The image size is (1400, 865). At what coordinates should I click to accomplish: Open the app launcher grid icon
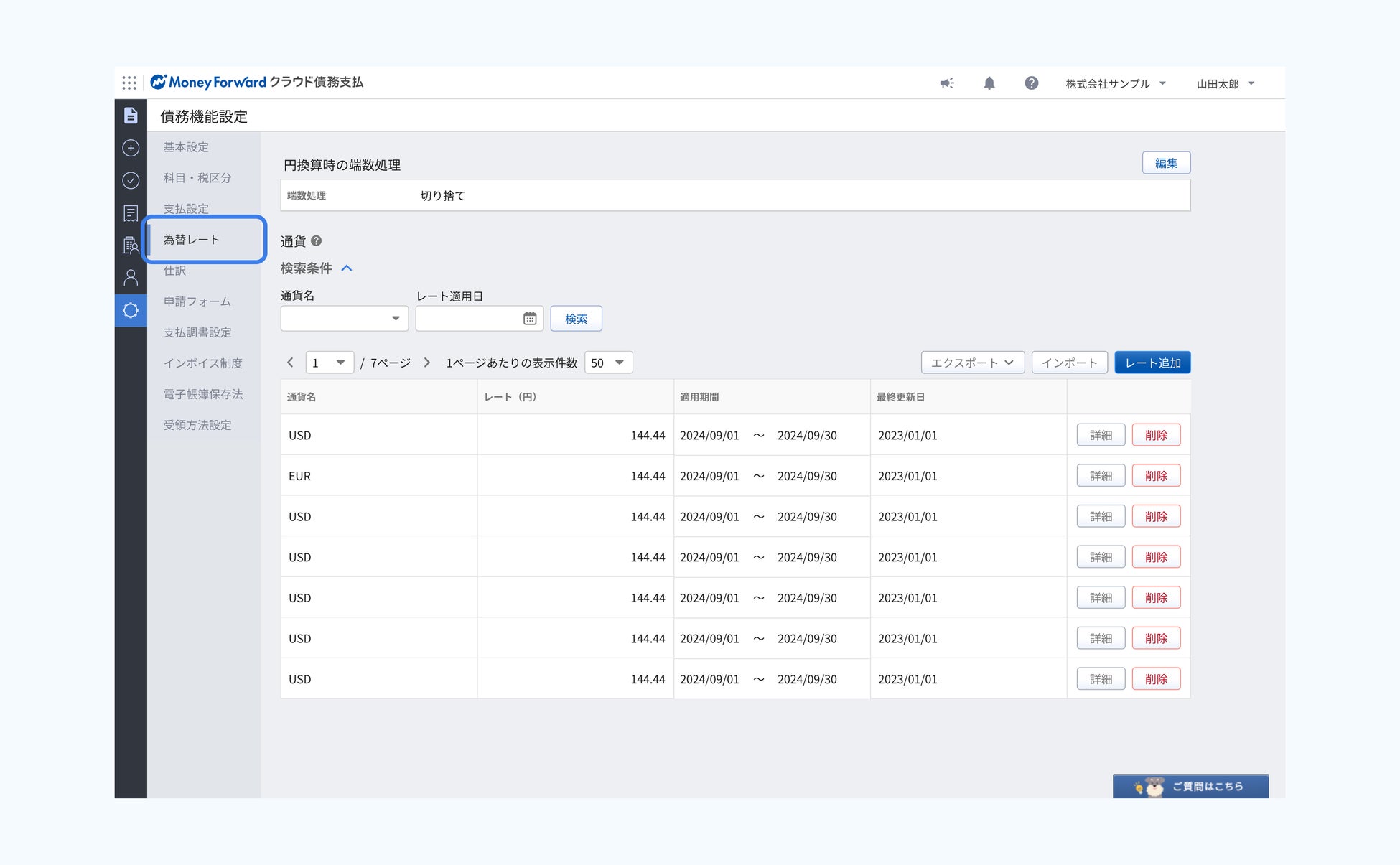(129, 83)
